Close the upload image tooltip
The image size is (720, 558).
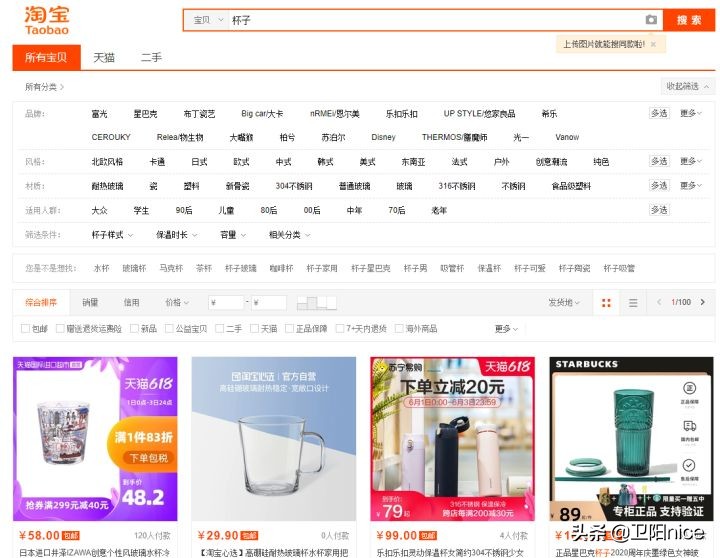tap(653, 44)
